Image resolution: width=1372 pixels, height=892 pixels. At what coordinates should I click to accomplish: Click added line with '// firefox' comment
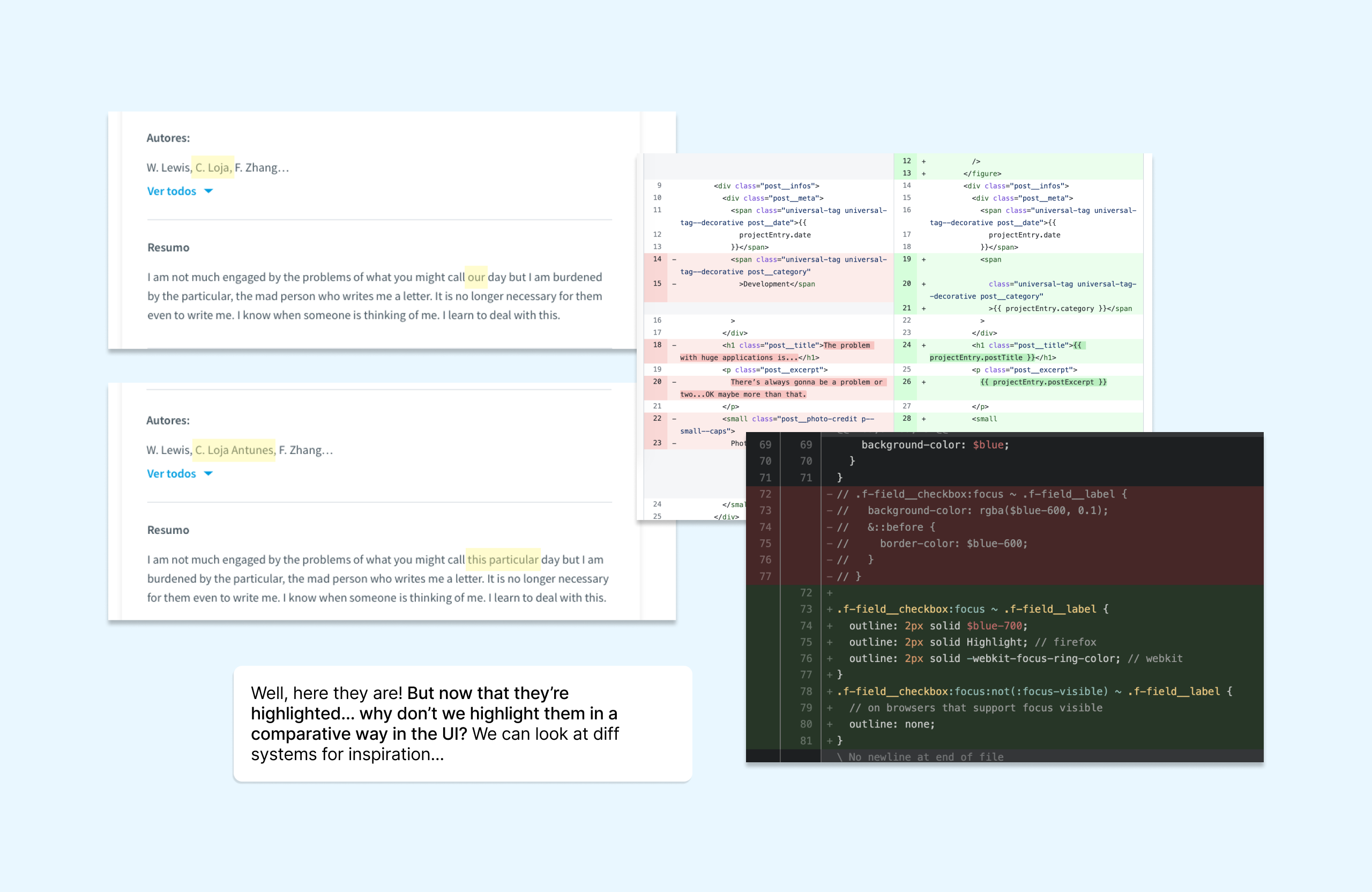pos(1004,642)
